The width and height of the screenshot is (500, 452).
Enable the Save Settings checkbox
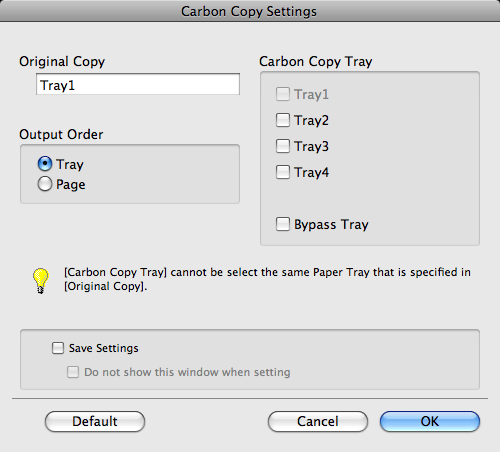coord(58,348)
